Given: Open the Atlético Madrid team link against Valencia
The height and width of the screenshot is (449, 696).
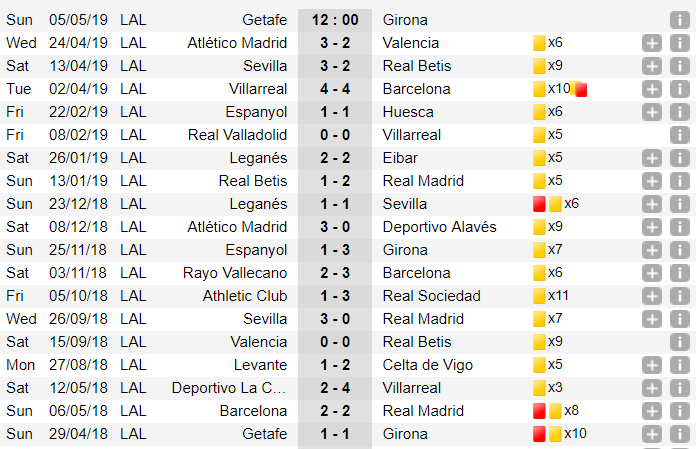Looking at the screenshot, I should (237, 43).
